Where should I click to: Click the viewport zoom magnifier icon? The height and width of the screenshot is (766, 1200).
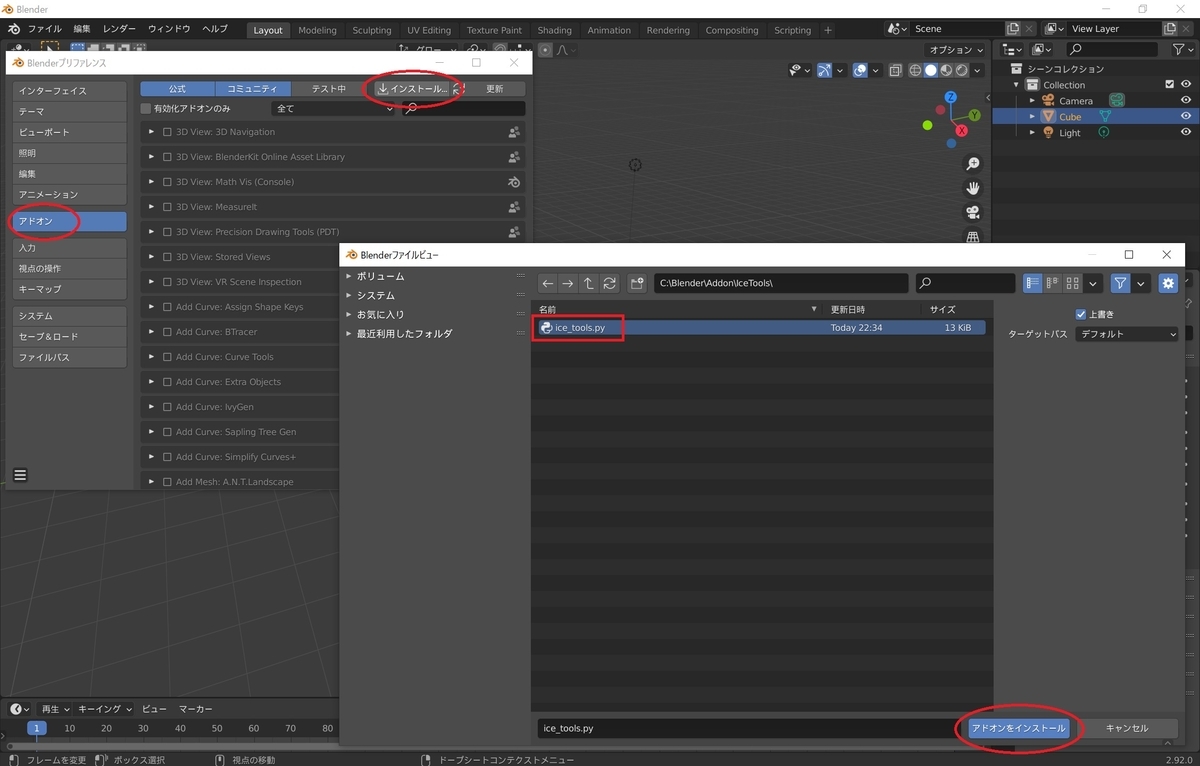pos(972,164)
